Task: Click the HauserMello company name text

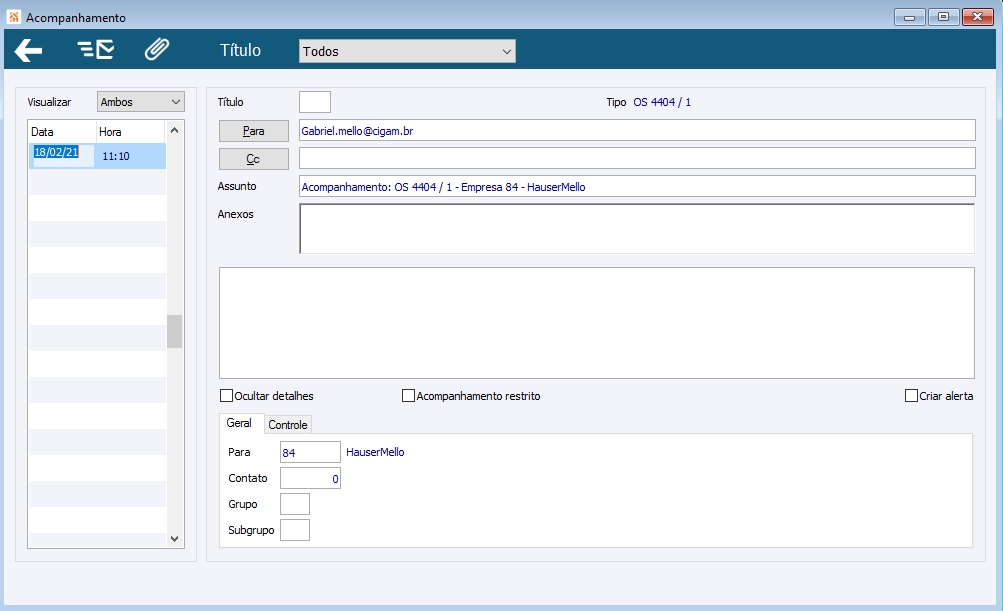Action: tap(375, 452)
